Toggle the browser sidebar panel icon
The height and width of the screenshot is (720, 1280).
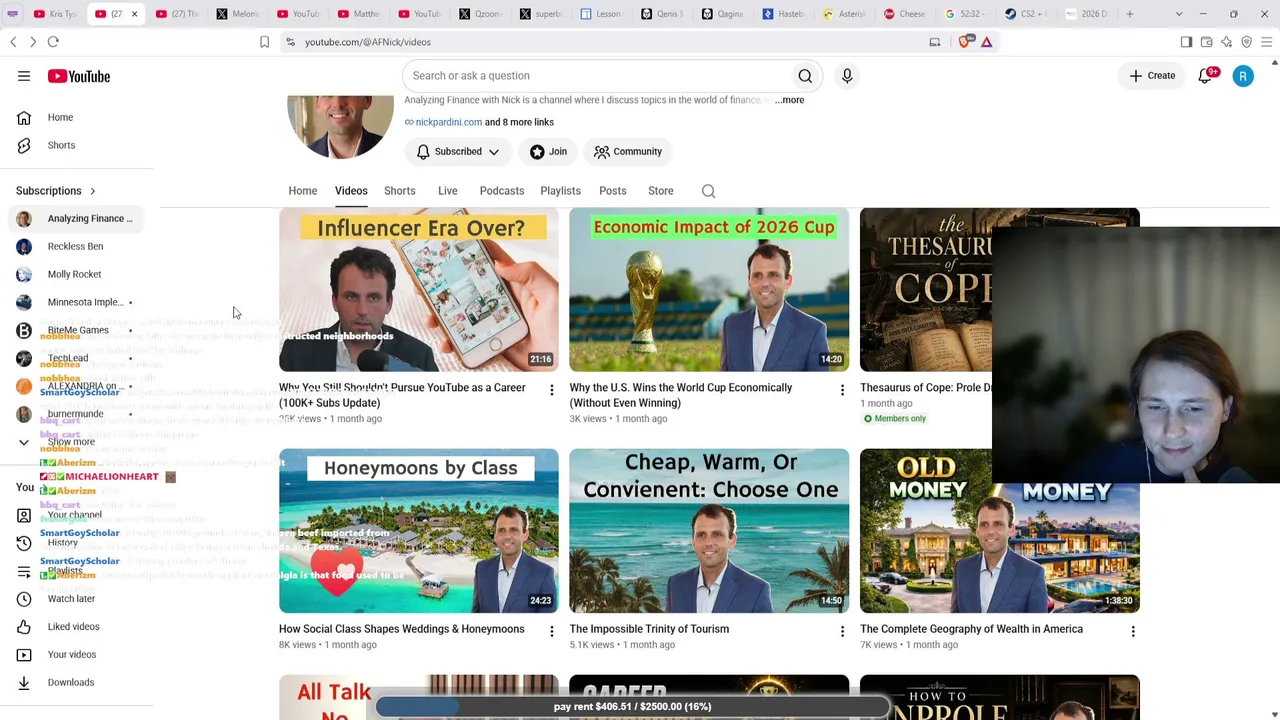[x=1186, y=42]
